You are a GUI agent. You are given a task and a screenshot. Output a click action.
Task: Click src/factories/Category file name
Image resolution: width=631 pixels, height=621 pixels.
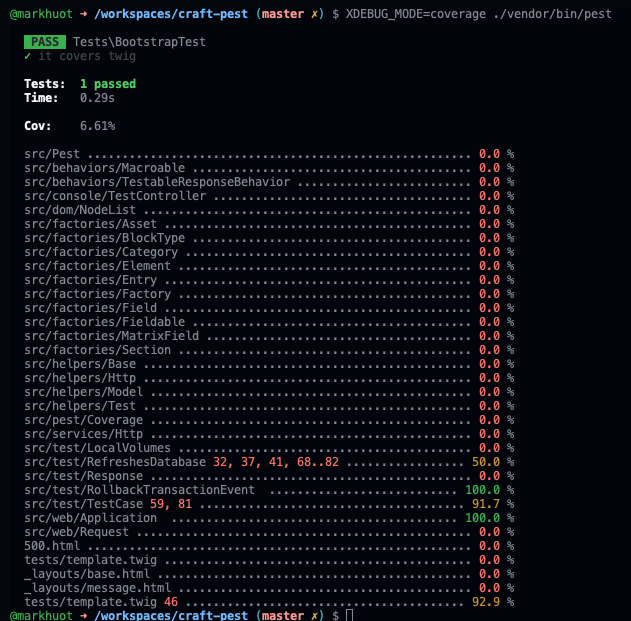(101, 252)
